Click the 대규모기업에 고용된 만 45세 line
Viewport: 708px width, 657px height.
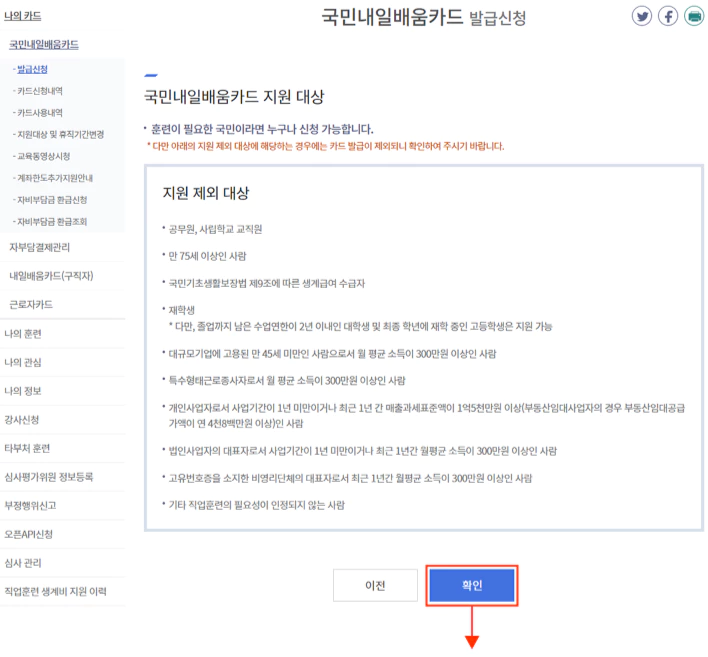coord(332,354)
